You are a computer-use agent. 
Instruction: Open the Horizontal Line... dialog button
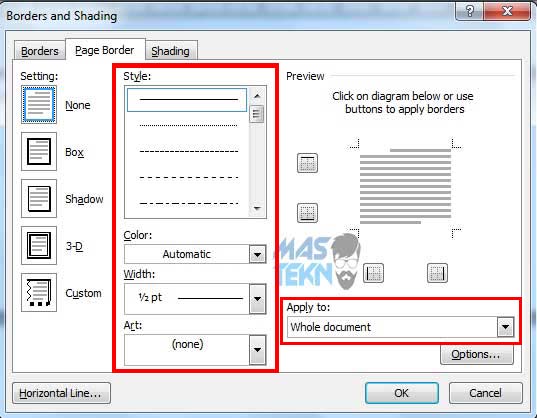click(61, 393)
